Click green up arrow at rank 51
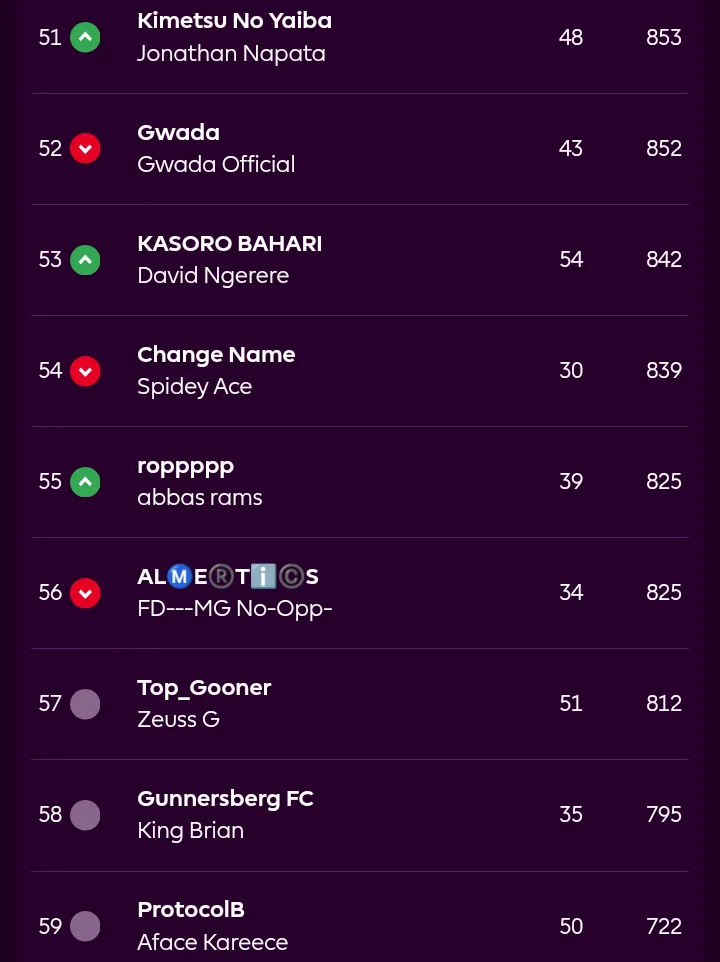The width and height of the screenshot is (720, 962). [x=85, y=38]
